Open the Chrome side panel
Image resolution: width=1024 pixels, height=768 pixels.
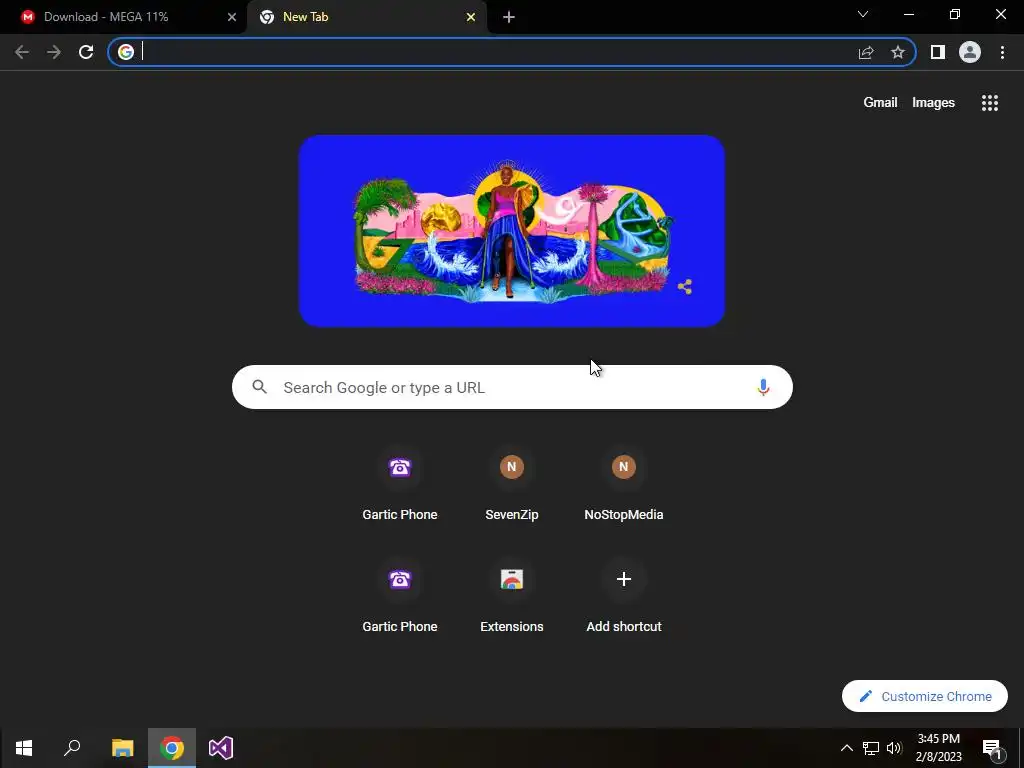(938, 52)
